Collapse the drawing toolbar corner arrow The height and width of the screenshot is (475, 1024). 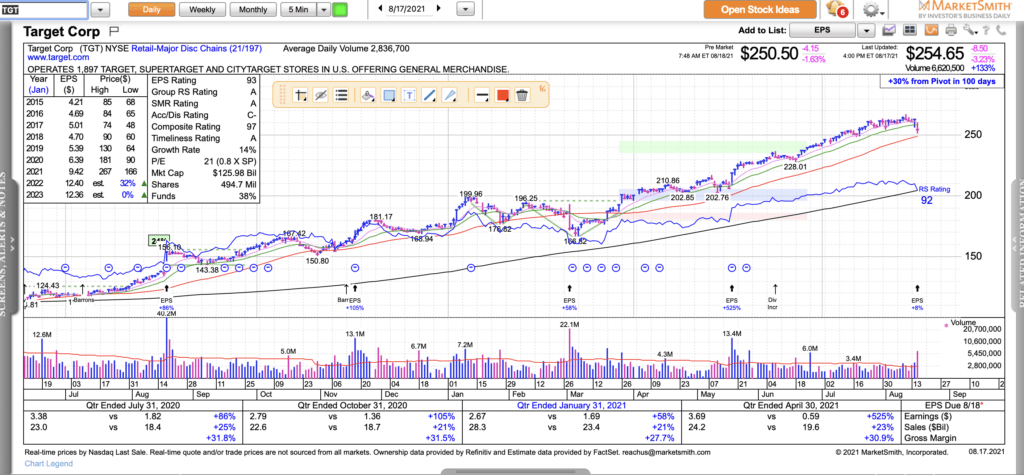point(541,87)
